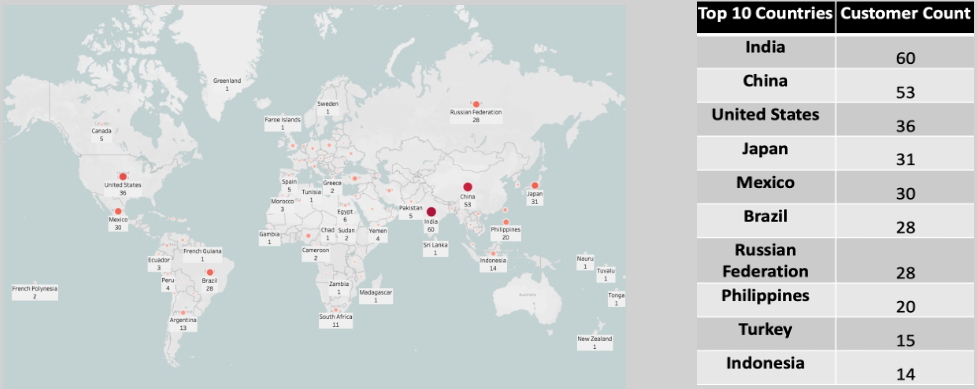Select the Russian Federation map marker
The image size is (977, 389).
476,104
